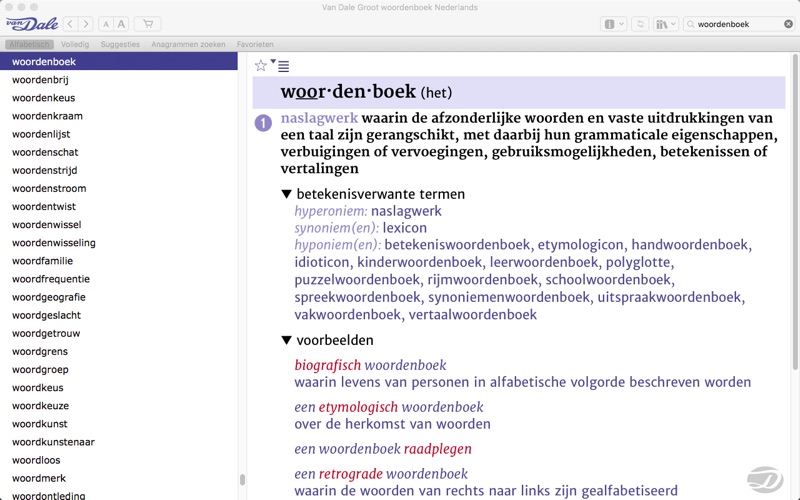Select woordenstroom in the word list

click(118, 188)
